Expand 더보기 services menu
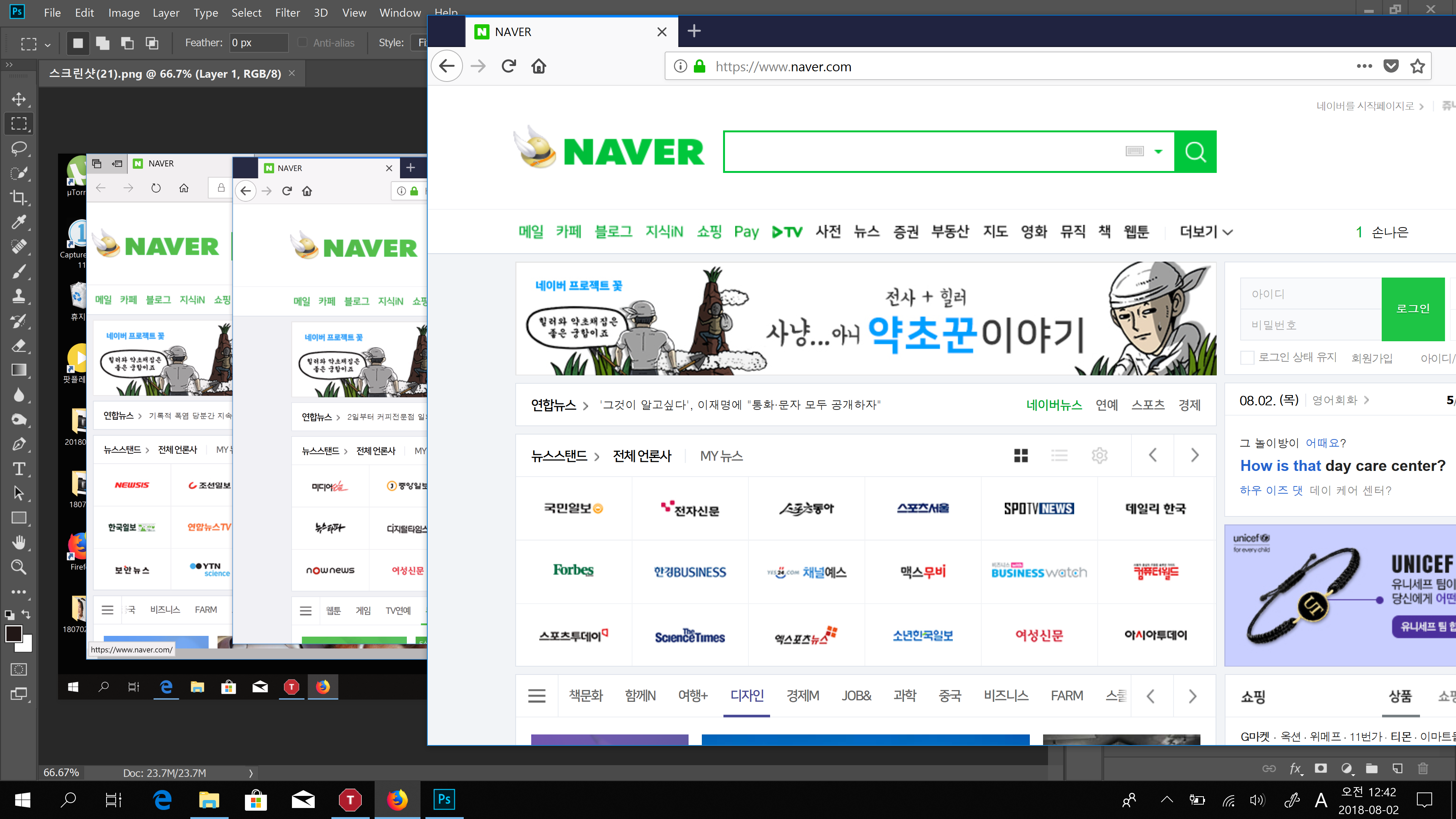The image size is (1456, 819). point(1206,232)
